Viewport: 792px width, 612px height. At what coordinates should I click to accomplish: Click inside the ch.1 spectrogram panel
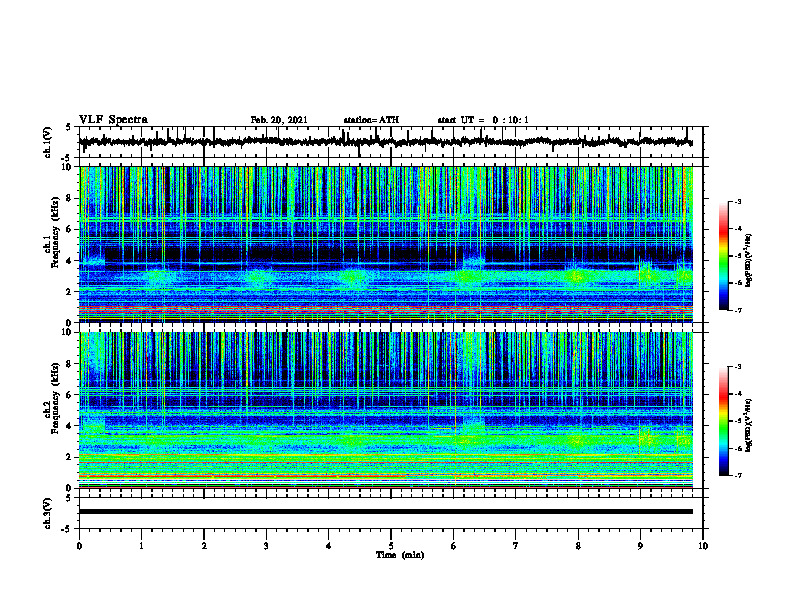click(385, 244)
